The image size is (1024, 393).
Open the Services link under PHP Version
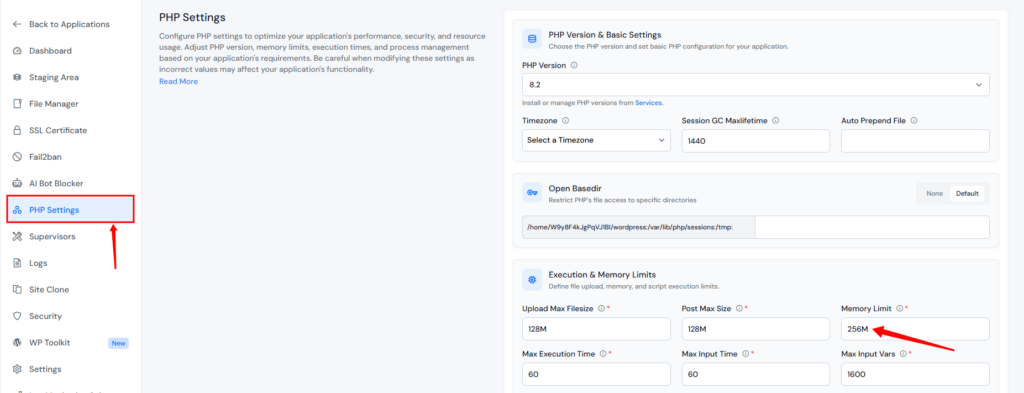pos(649,102)
